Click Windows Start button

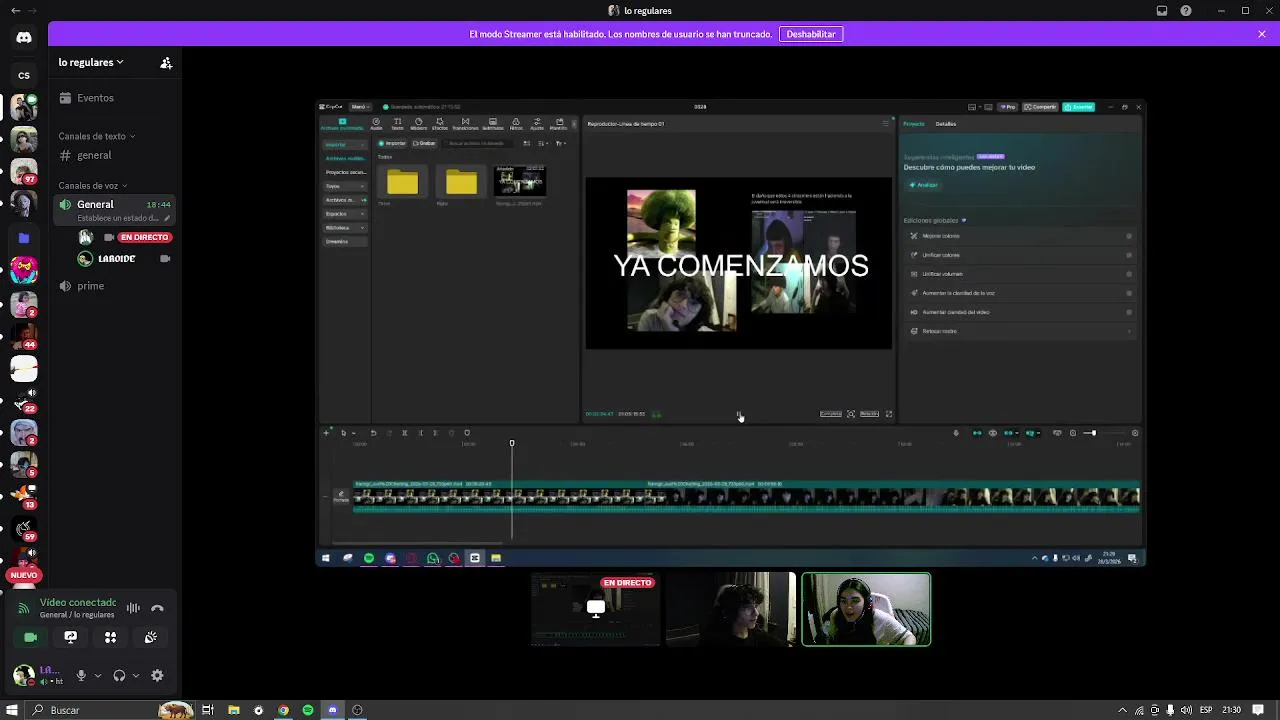(x=12, y=710)
